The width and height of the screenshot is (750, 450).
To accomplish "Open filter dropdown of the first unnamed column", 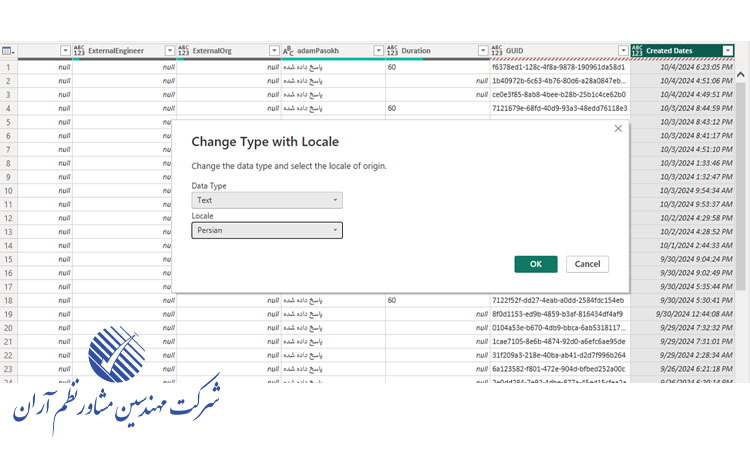I will [x=66, y=51].
